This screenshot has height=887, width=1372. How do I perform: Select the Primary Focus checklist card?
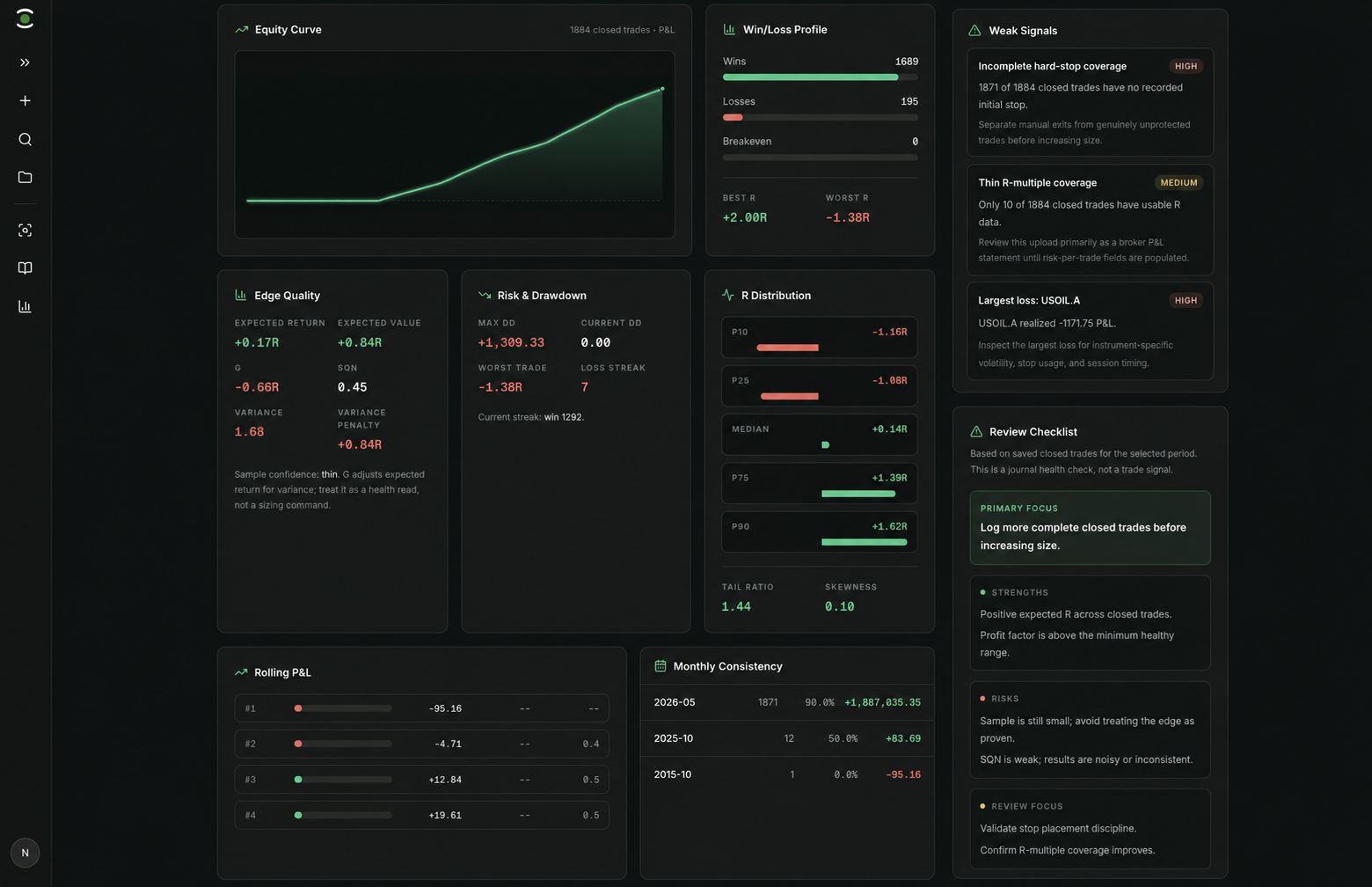tap(1090, 528)
